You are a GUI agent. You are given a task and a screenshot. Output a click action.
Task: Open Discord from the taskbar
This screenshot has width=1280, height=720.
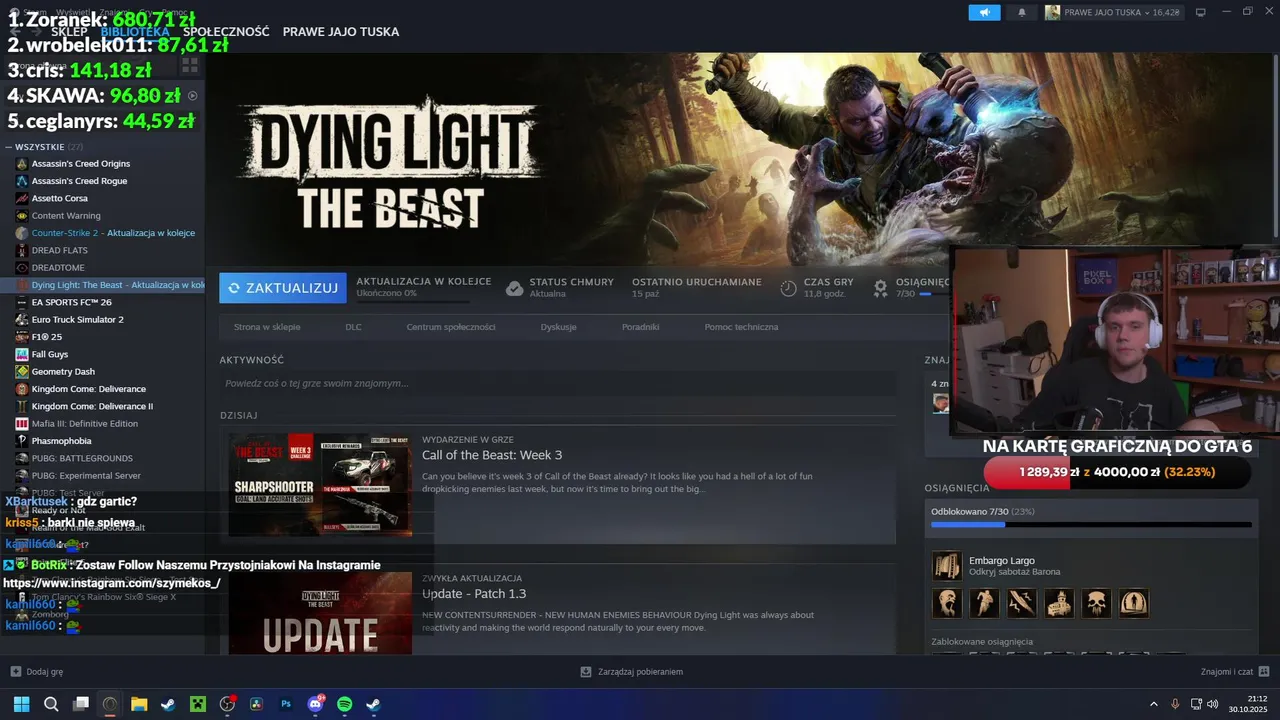[316, 704]
